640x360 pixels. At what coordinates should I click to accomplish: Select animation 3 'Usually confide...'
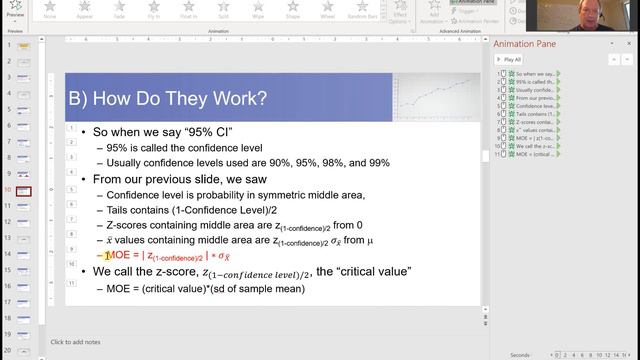pyautogui.click(x=528, y=90)
